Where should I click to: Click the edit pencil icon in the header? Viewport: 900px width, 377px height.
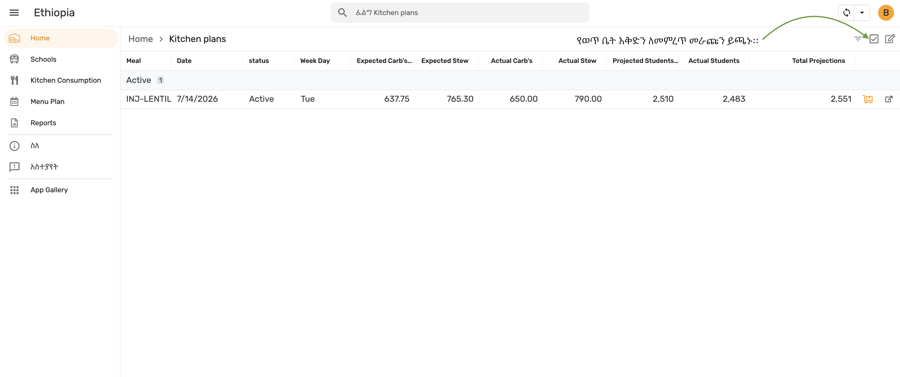click(x=890, y=39)
